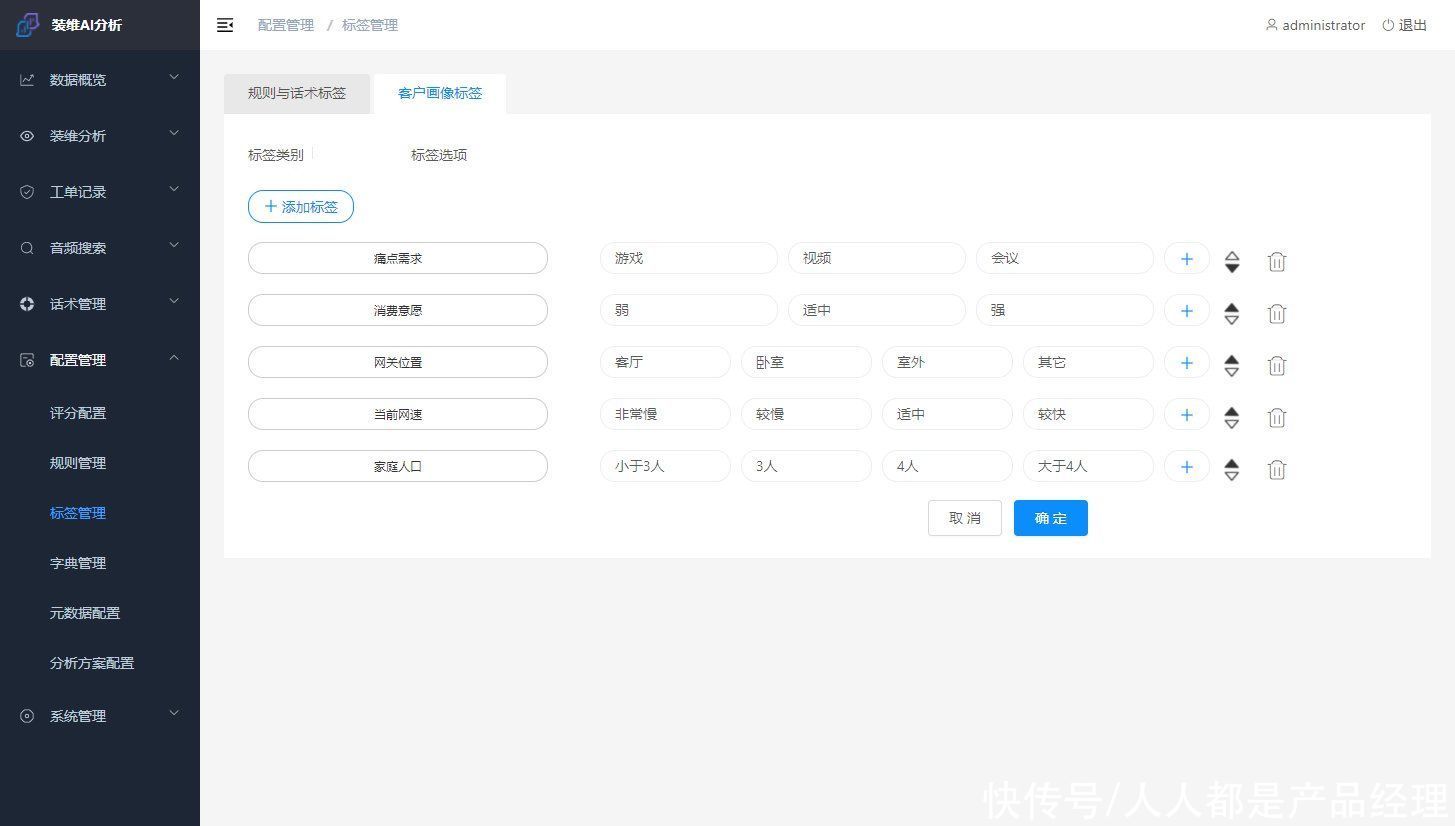Expand the 数据概览 menu chevron
The image size is (1455, 826).
[x=174, y=77]
